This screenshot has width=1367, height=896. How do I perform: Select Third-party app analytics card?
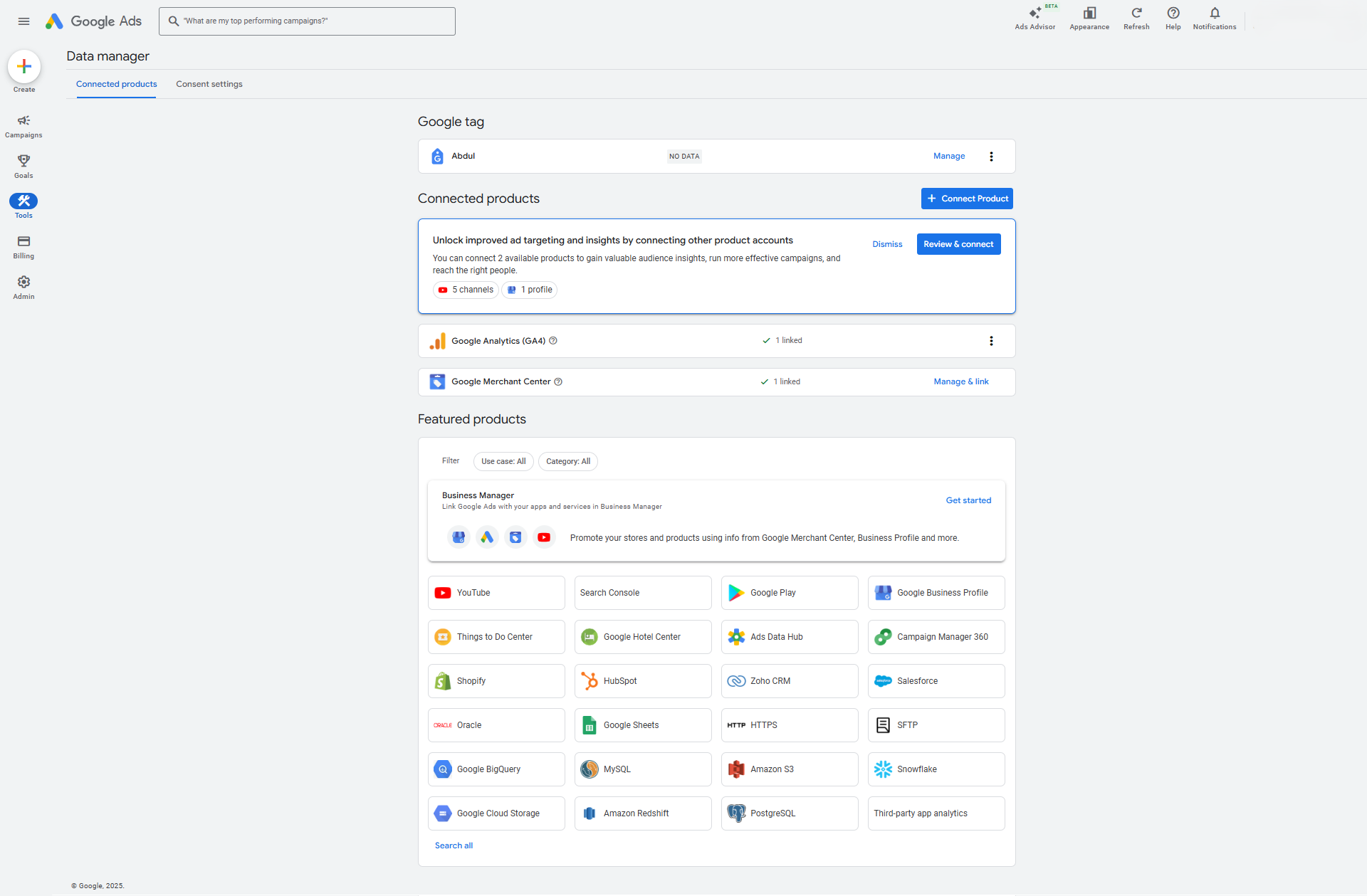(x=936, y=813)
